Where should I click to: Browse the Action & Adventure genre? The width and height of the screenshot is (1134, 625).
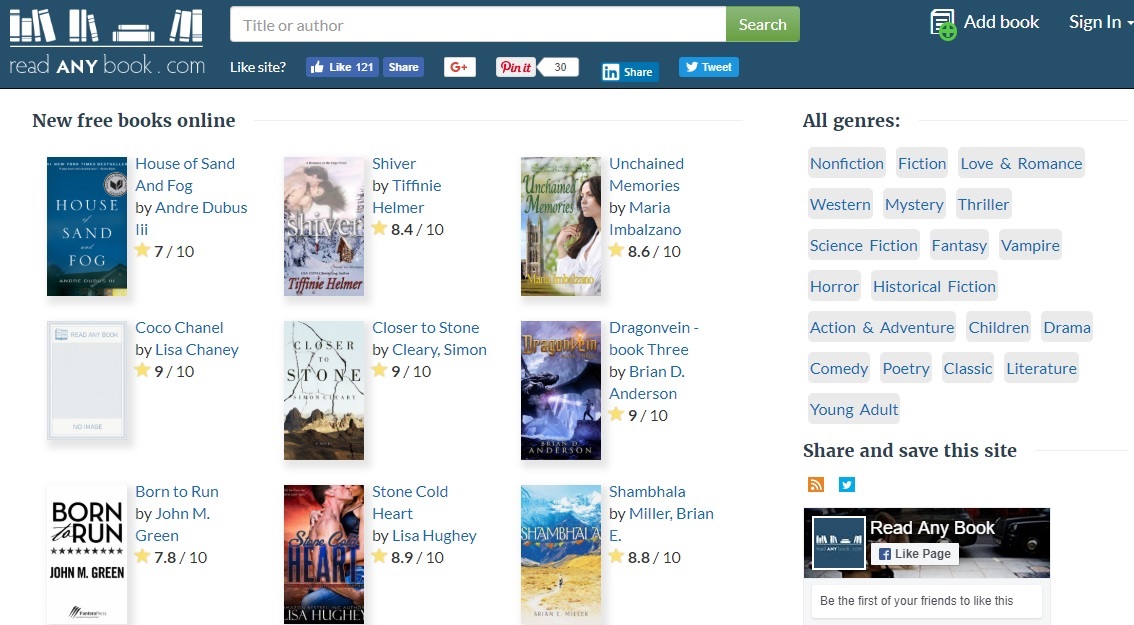(x=882, y=328)
